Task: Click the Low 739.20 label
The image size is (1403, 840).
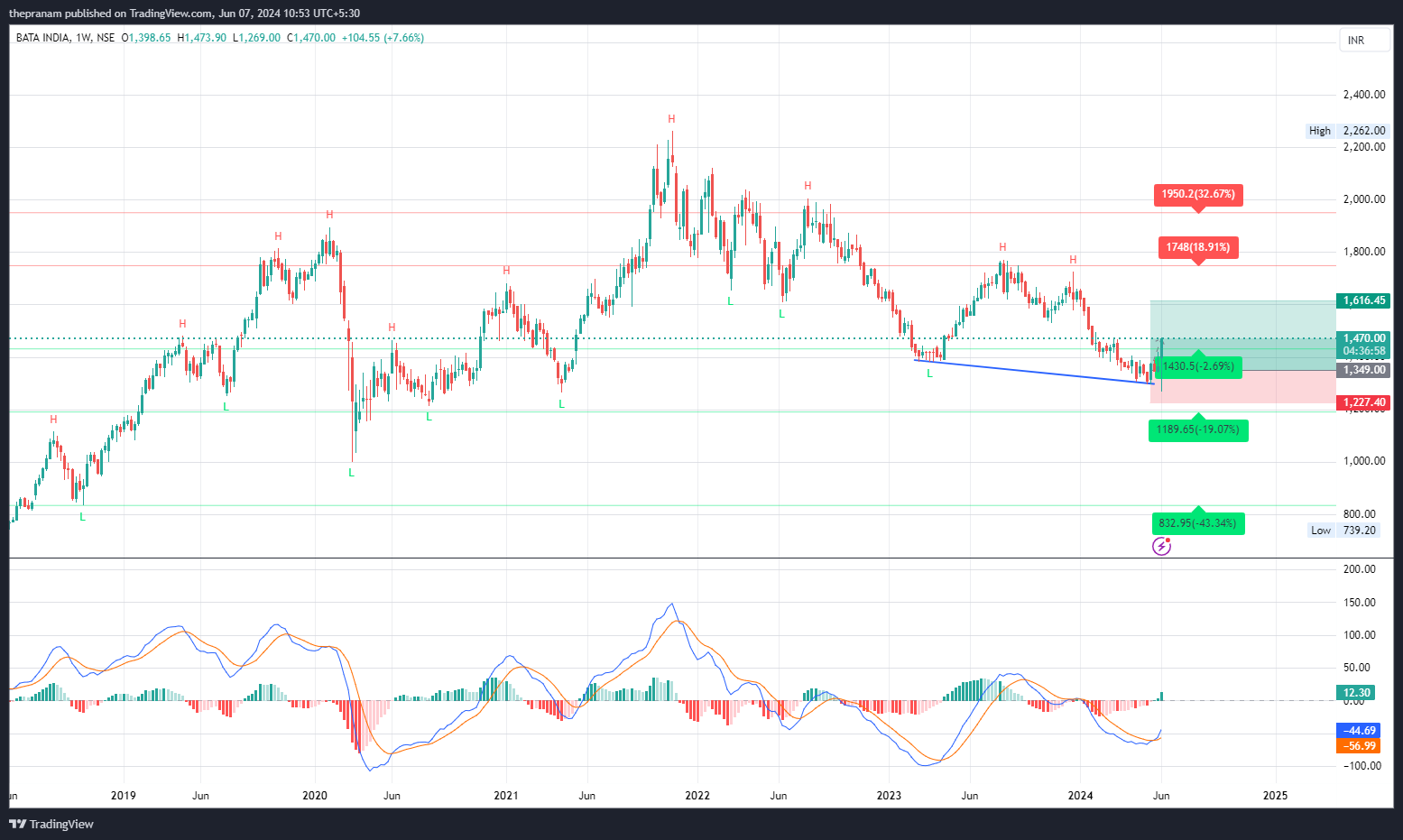Action: [x=1344, y=531]
